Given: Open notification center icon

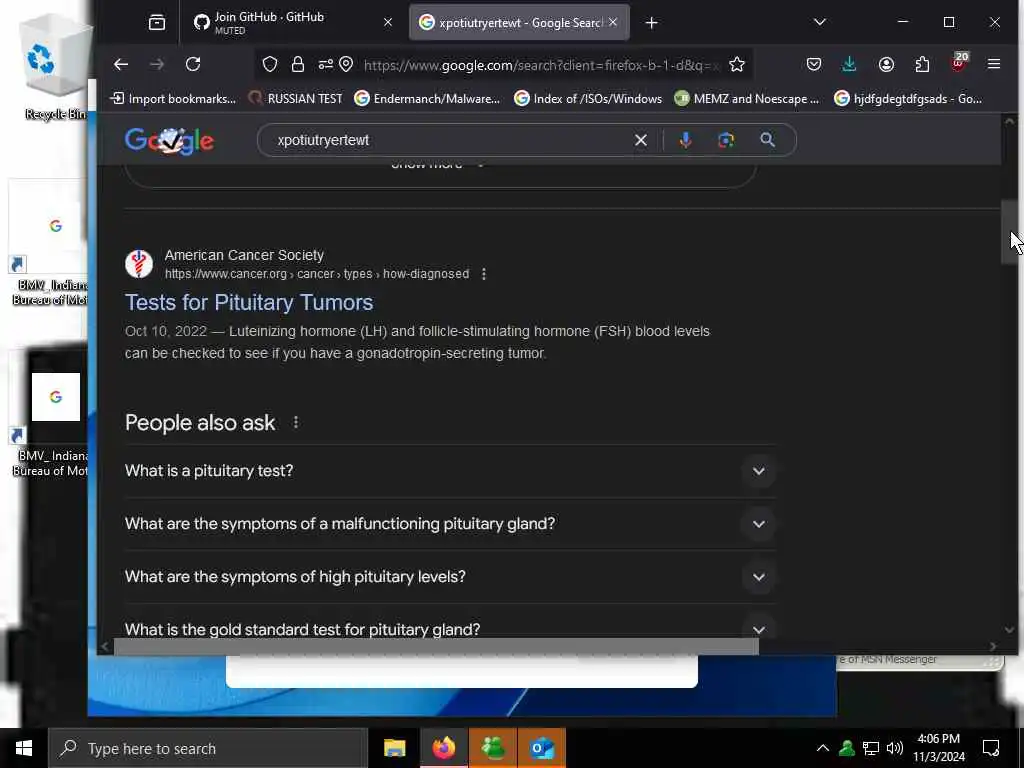Looking at the screenshot, I should (991, 748).
